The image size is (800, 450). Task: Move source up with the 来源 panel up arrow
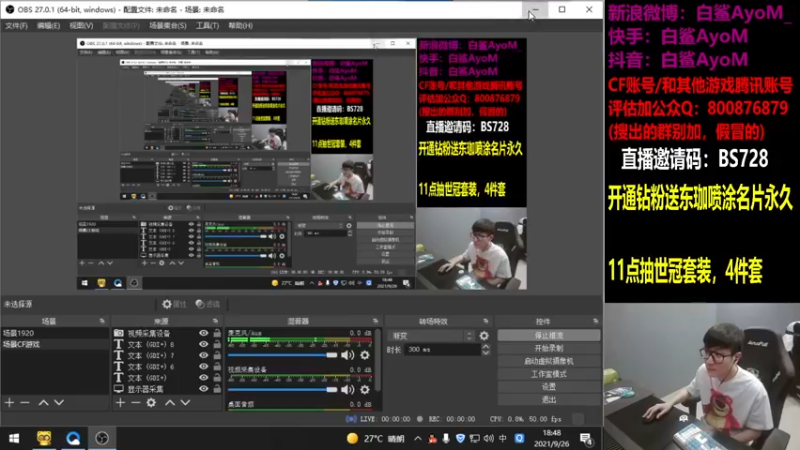[x=170, y=403]
